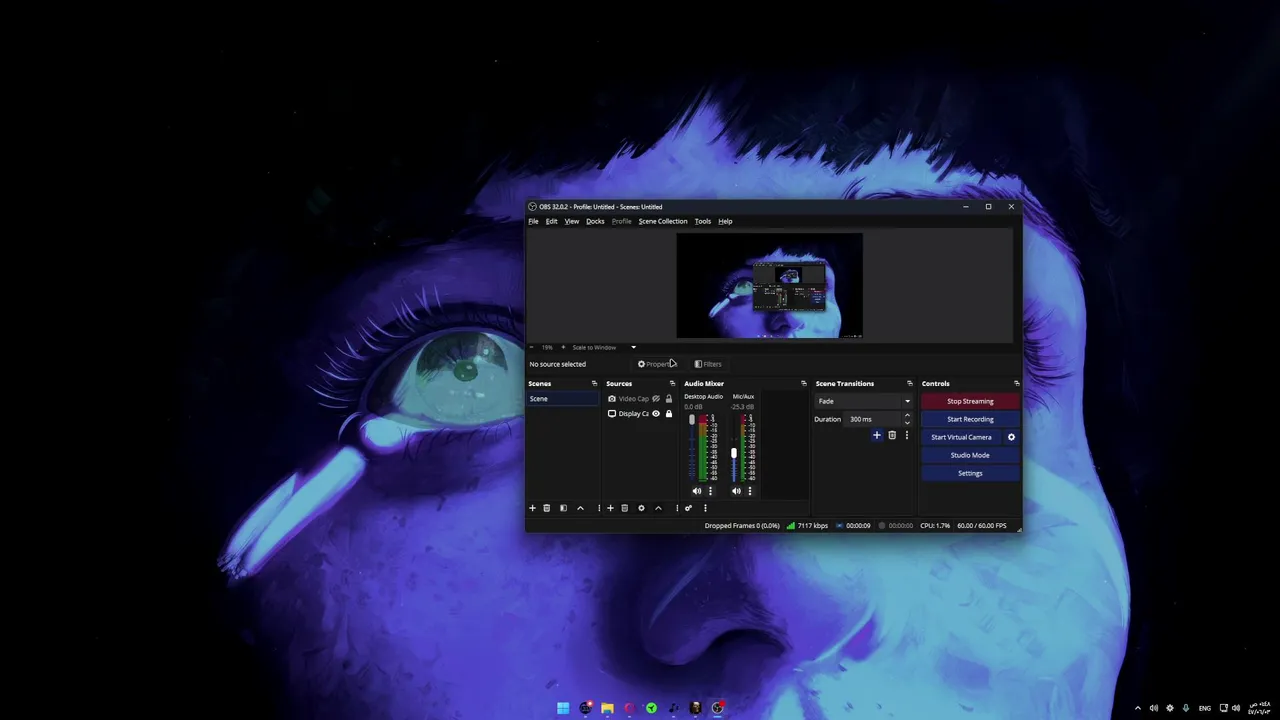The width and height of the screenshot is (1280, 720).
Task: Zoom out preview with minus icon
Action: 531,347
